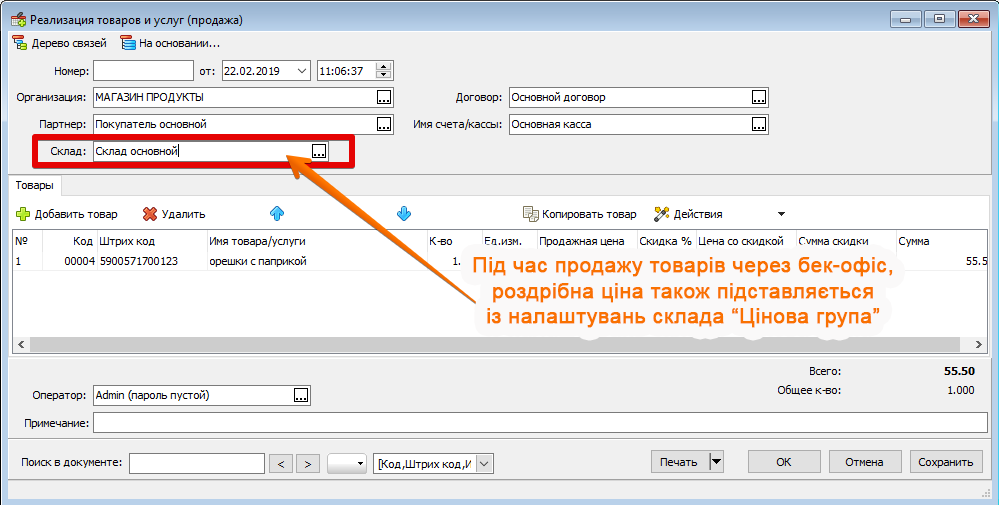The image size is (999, 505).
Task: Click Копировать товар
Action: [580, 214]
